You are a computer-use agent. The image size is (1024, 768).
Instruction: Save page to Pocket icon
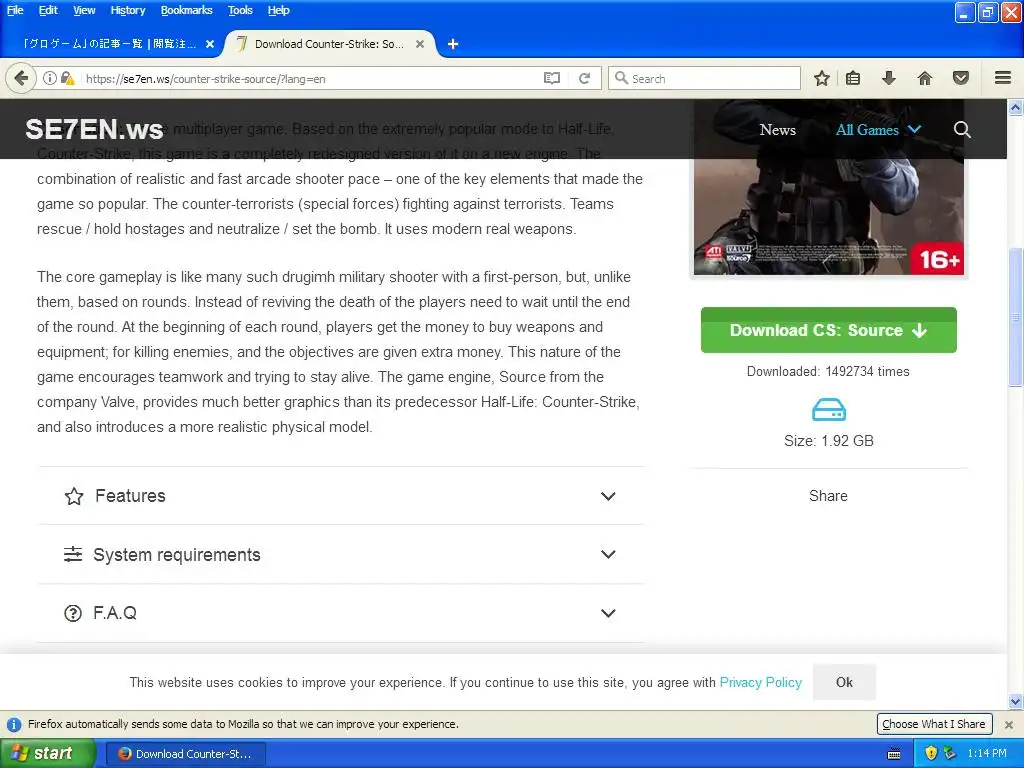[961, 78]
